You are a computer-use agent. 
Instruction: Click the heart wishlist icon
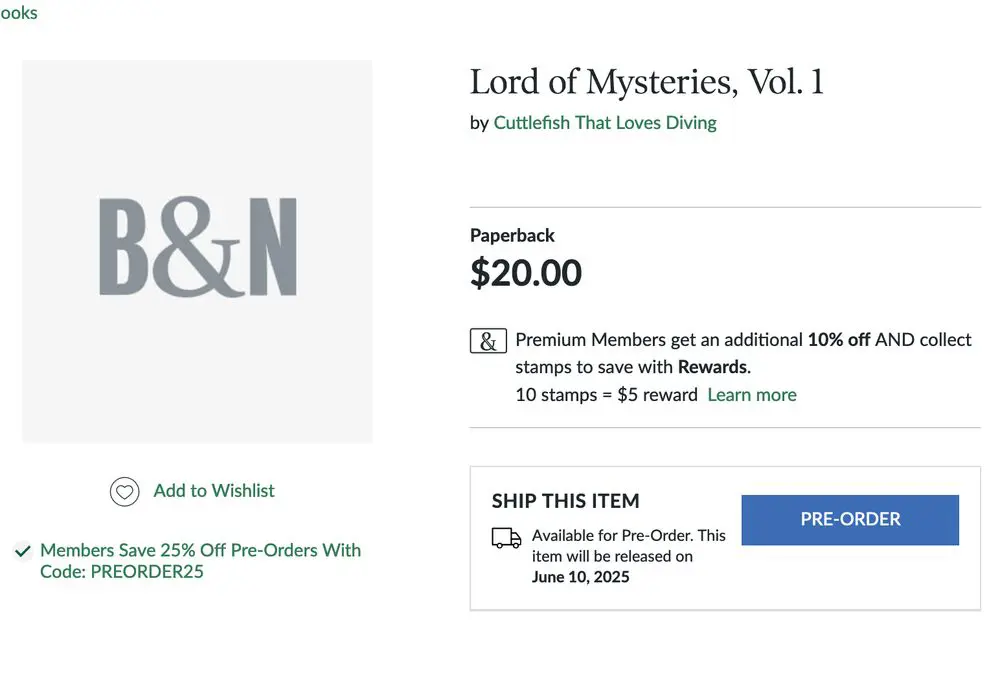[x=124, y=492]
